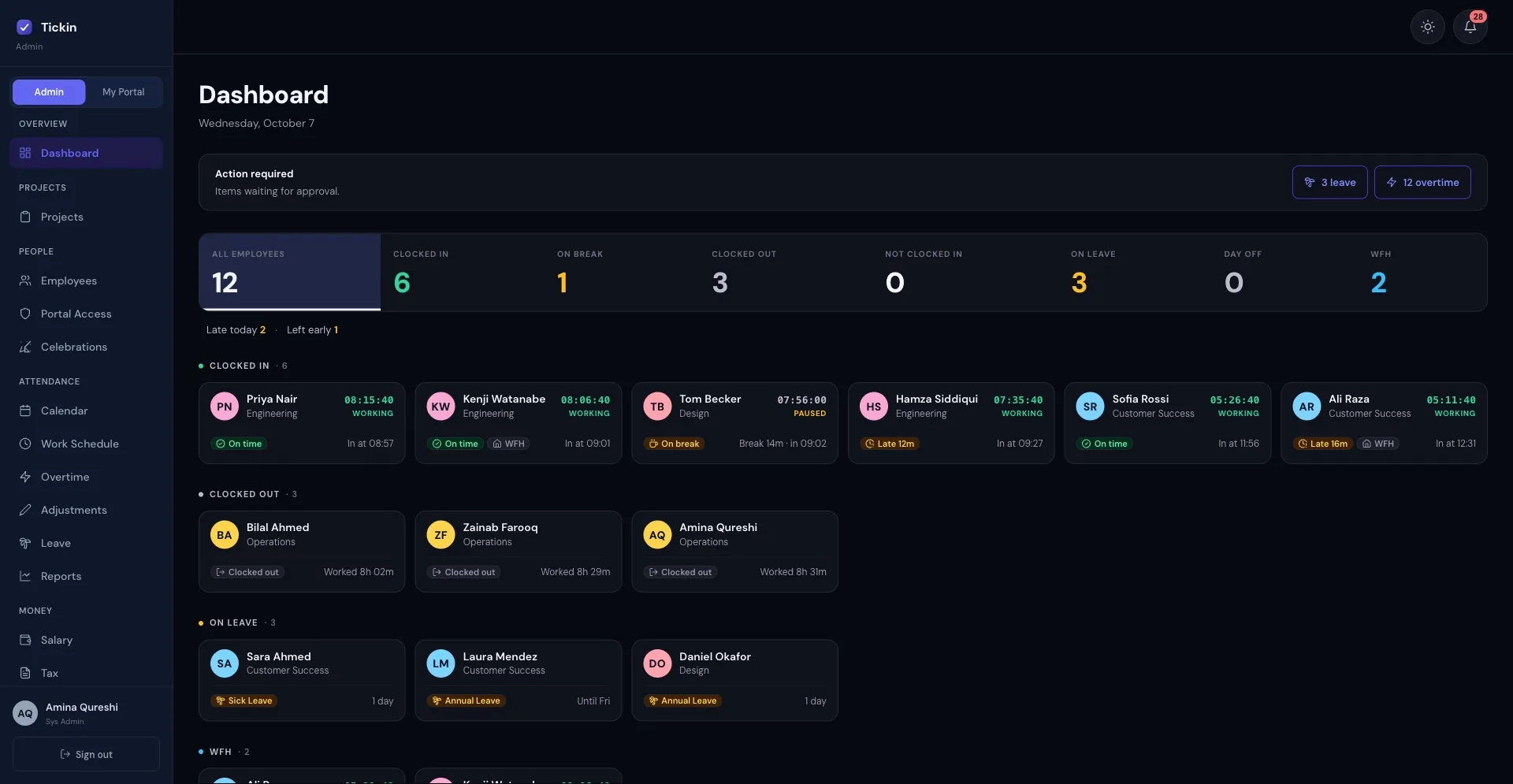Open Tax document icon in sidebar
This screenshot has height=784, width=1513.
pyautogui.click(x=25, y=673)
